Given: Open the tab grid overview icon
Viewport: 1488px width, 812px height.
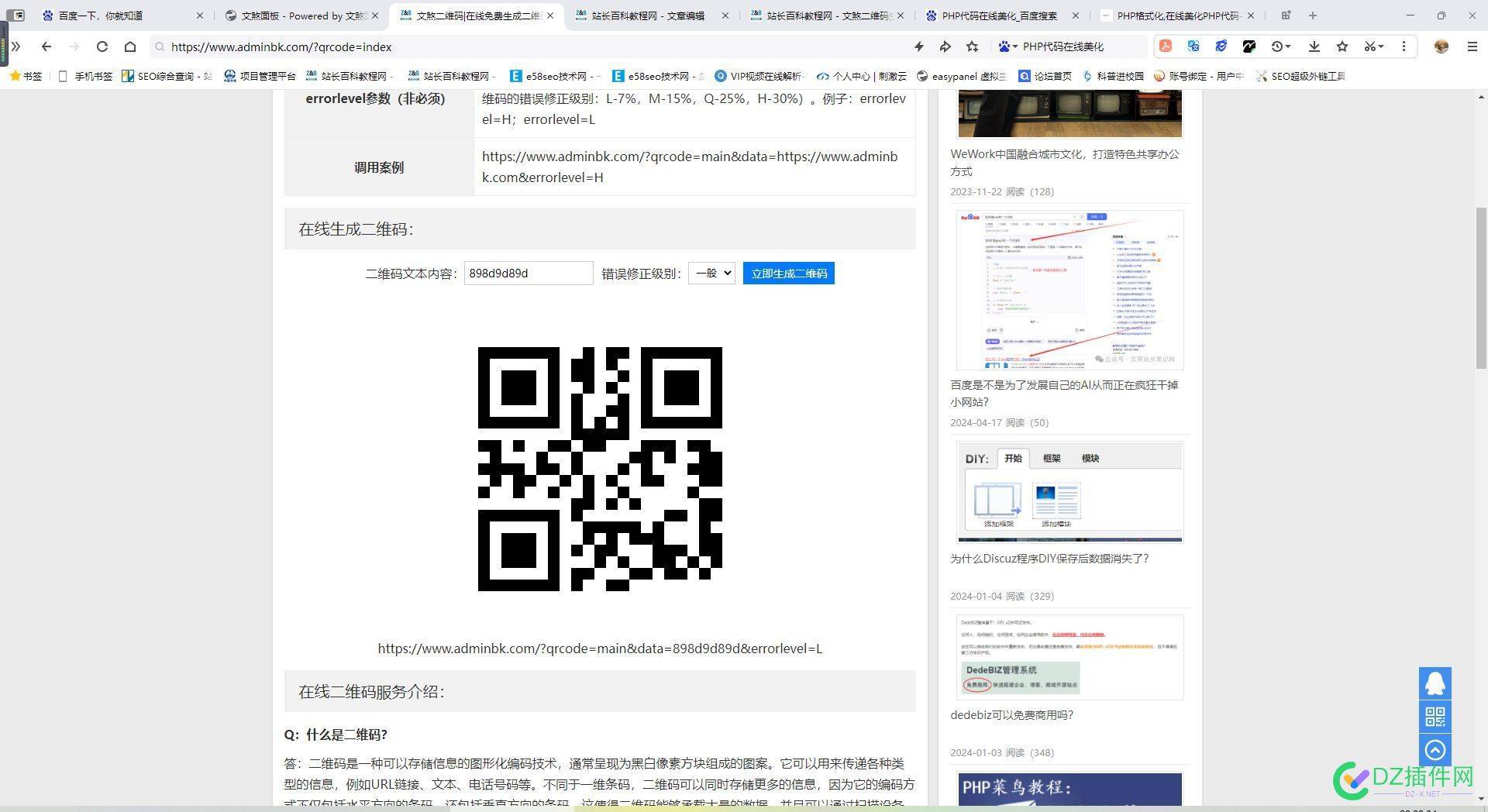Looking at the screenshot, I should (x=1286, y=15).
